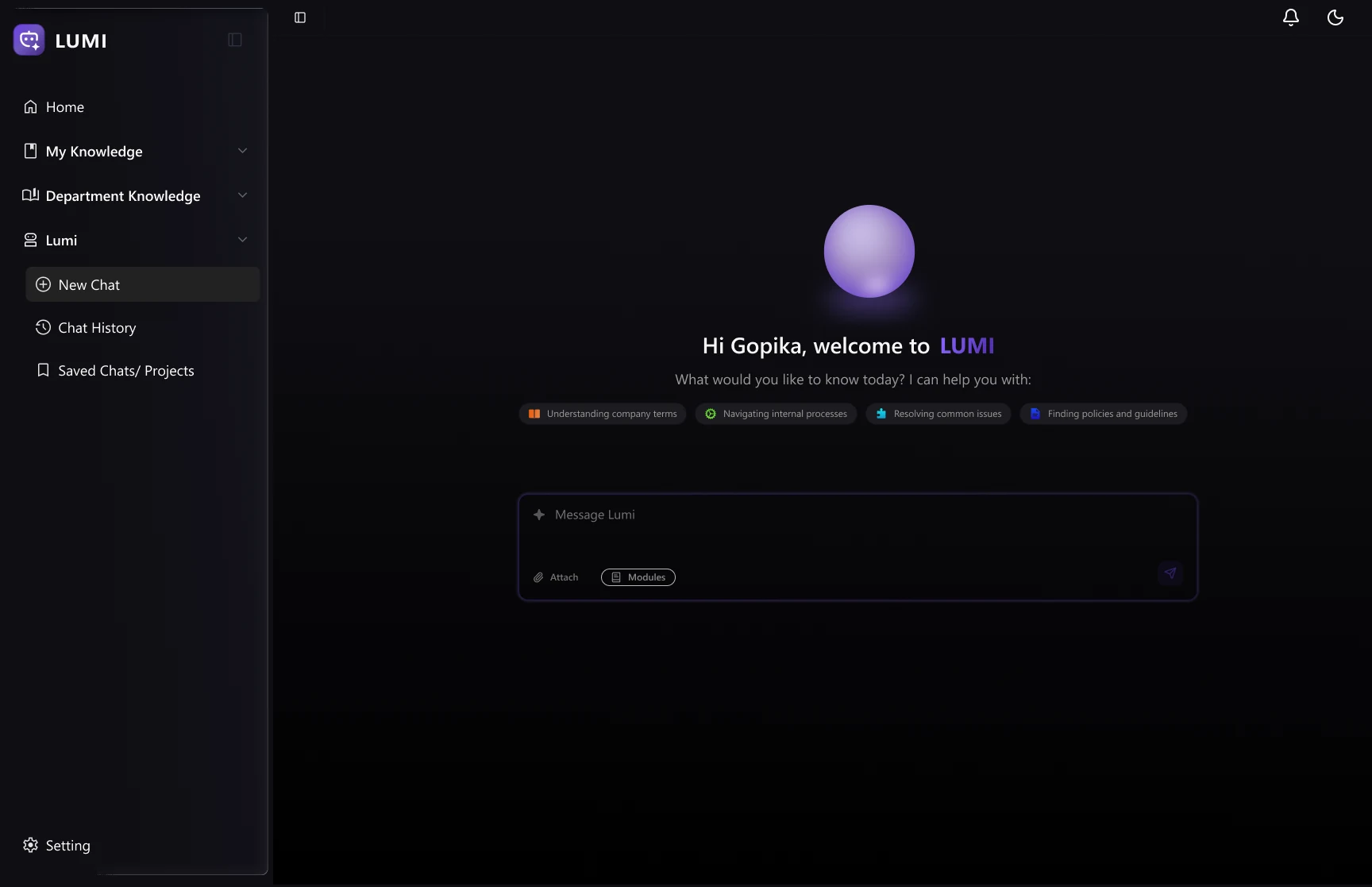Collapse sidebar using the faded panel icon
1372x887 pixels.
pos(235,40)
